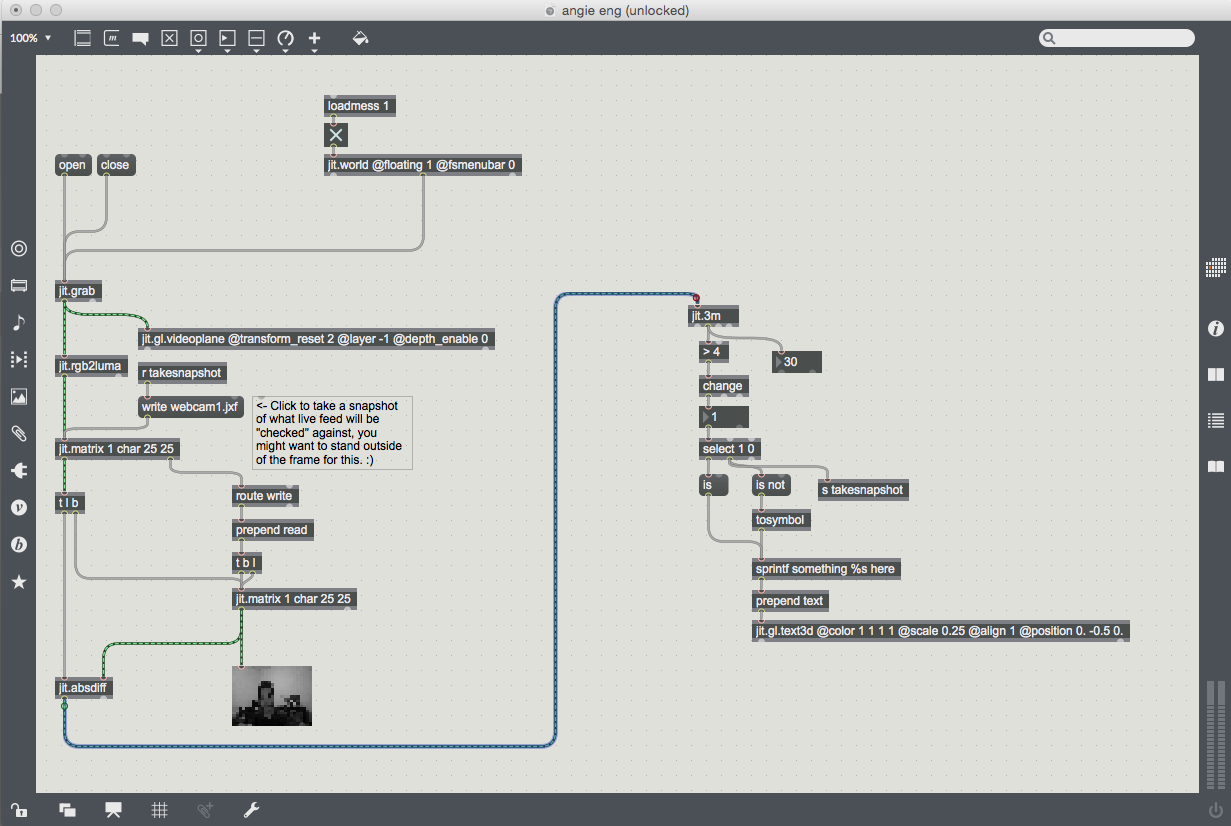The image size is (1231, 826).
Task: Expand the button objects toolbar menu
Action: pyautogui.click(x=198, y=39)
